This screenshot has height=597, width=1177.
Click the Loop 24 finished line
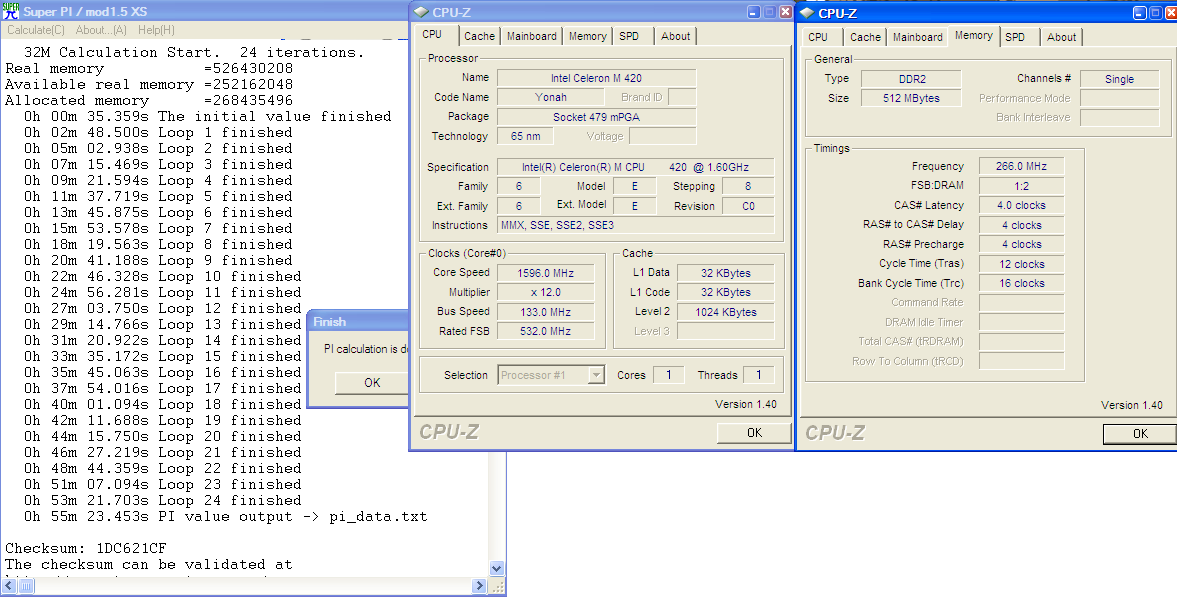pos(162,500)
